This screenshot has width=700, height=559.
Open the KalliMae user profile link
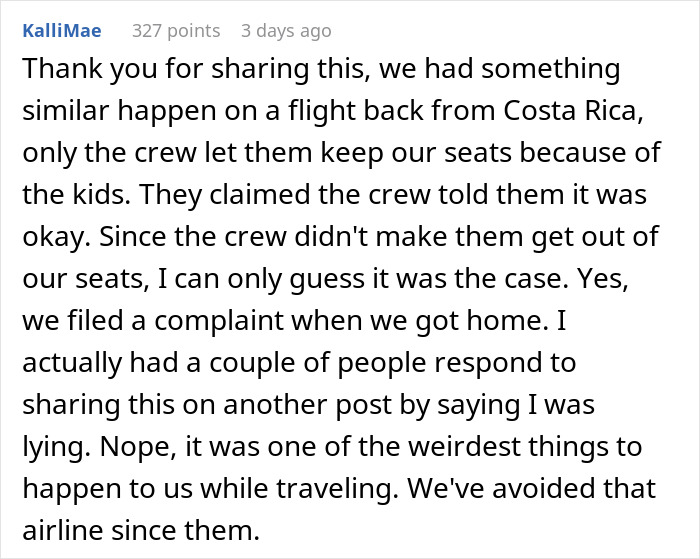tap(59, 31)
